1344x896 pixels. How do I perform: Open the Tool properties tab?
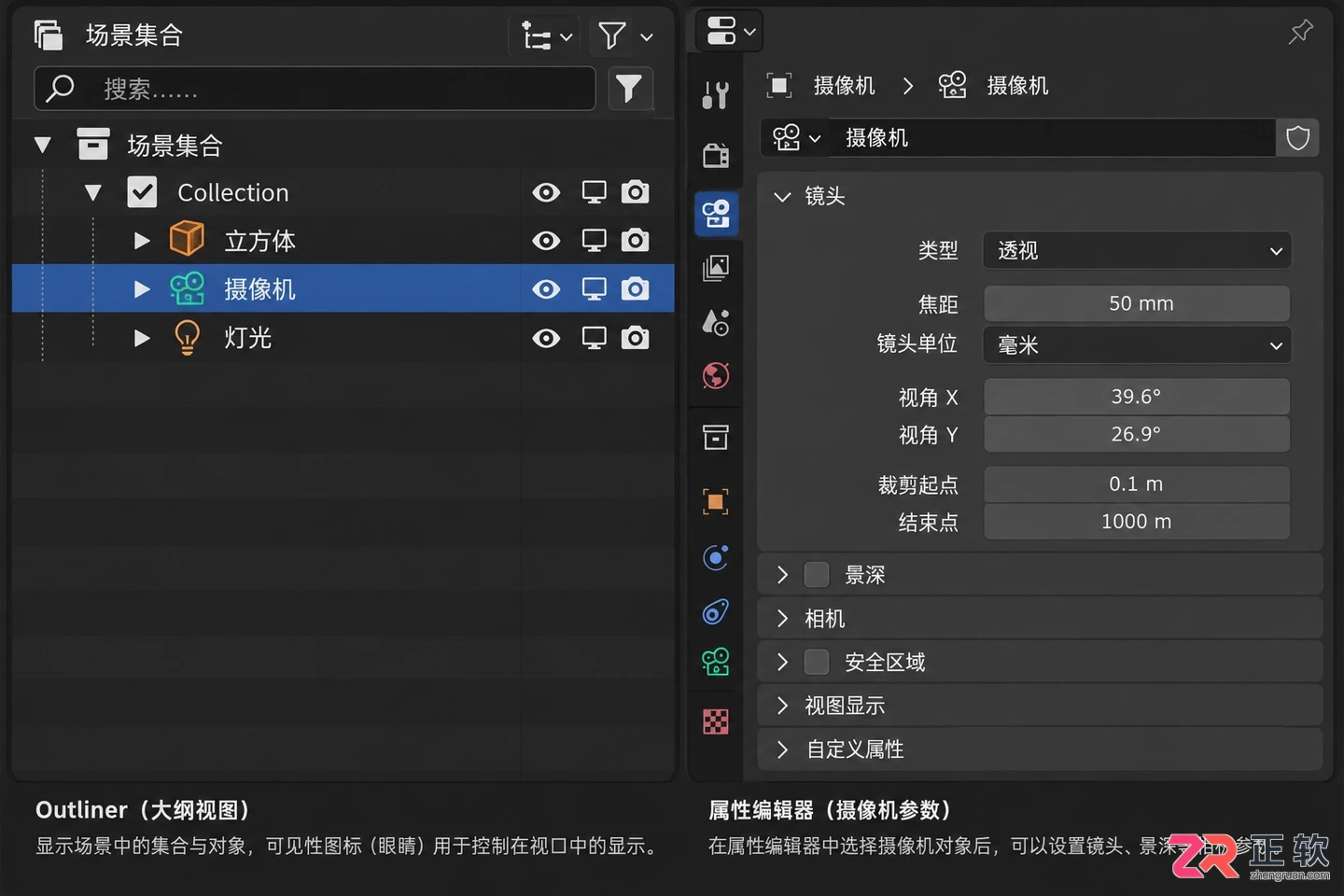tap(716, 95)
